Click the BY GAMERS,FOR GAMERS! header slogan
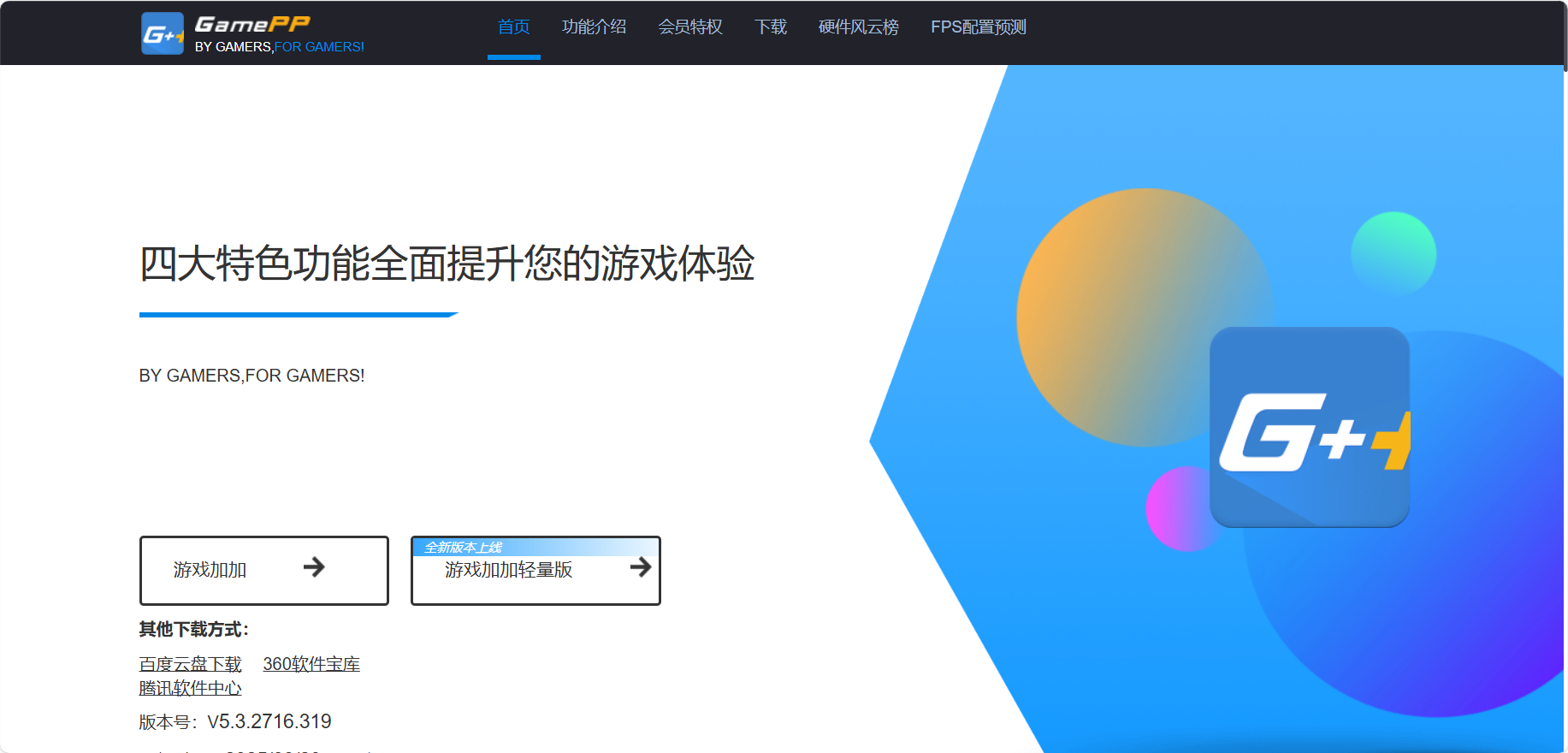 tap(280, 47)
